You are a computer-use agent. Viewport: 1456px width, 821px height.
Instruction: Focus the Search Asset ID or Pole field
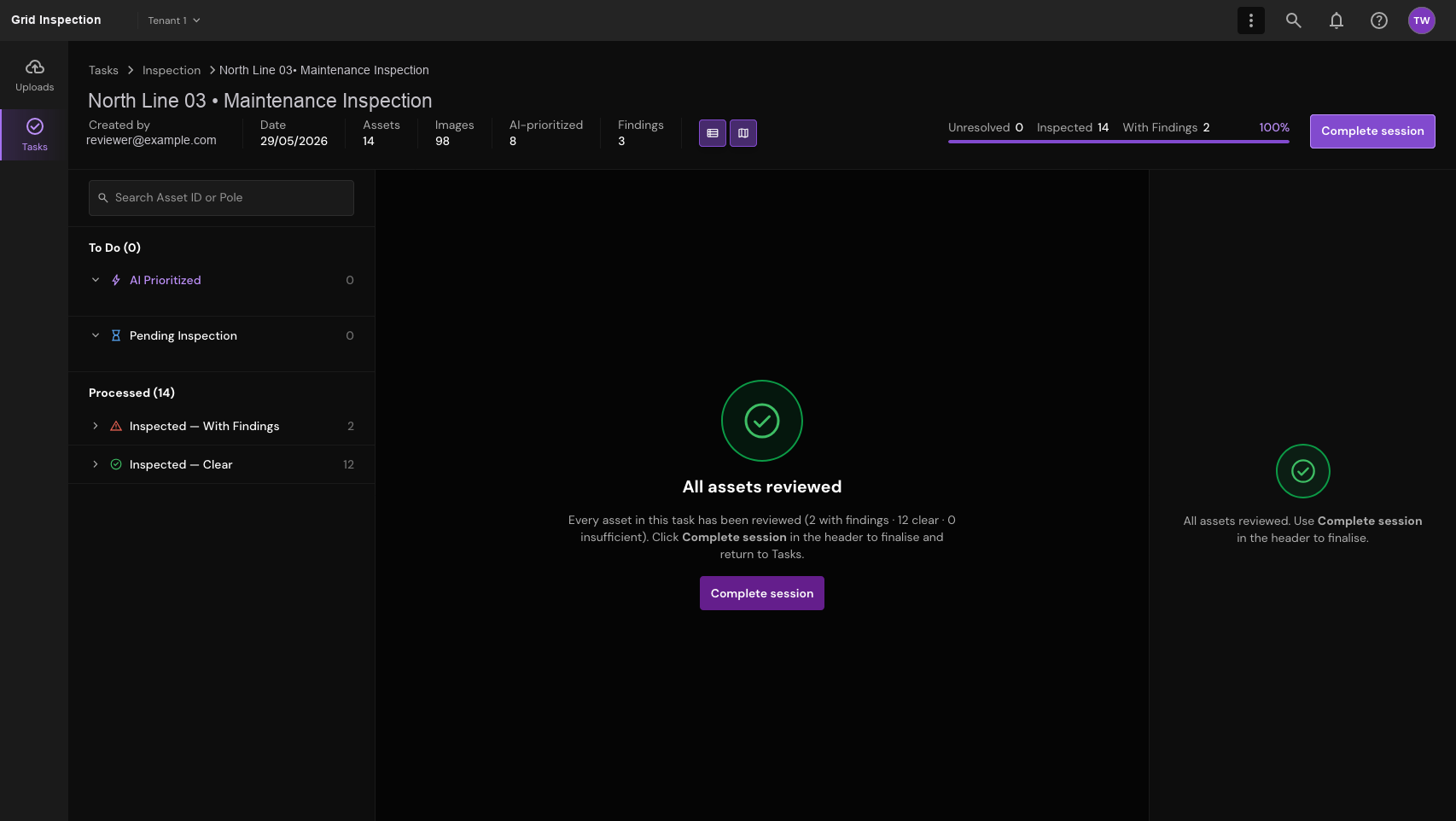click(221, 198)
